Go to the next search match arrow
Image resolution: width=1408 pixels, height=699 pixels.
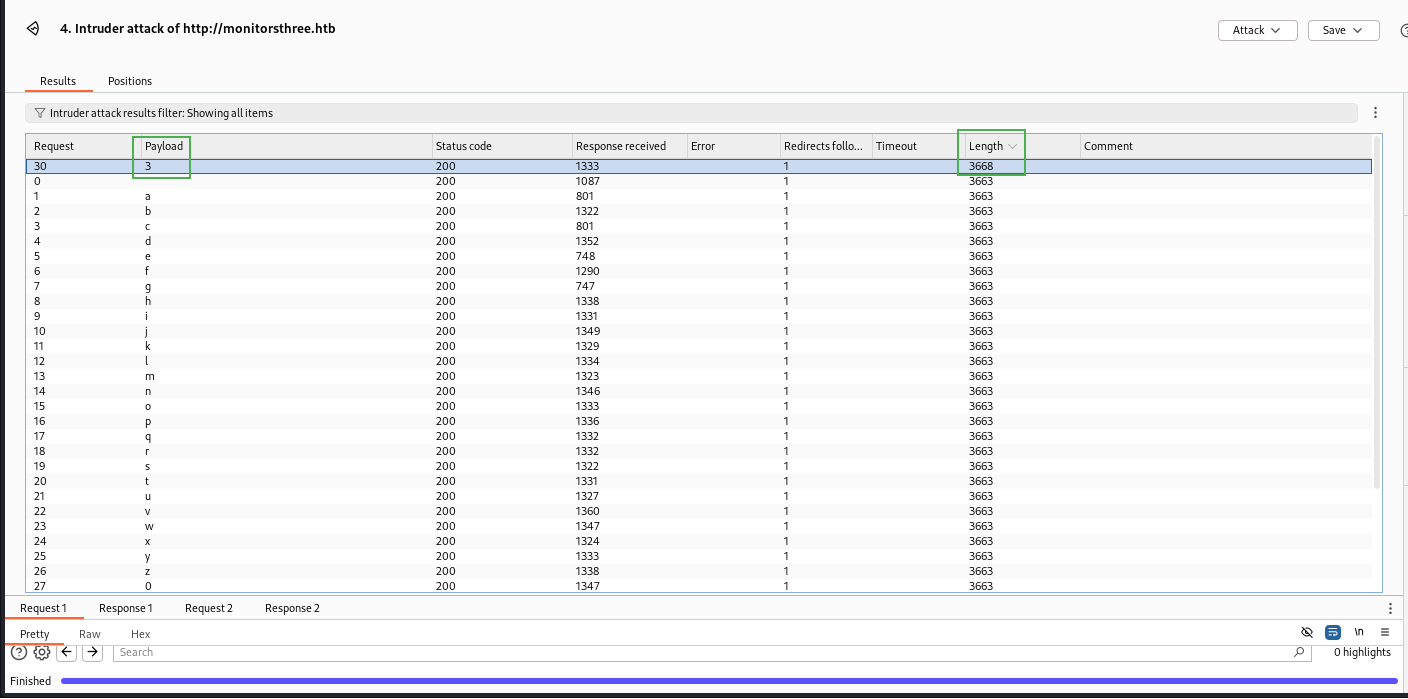point(92,652)
